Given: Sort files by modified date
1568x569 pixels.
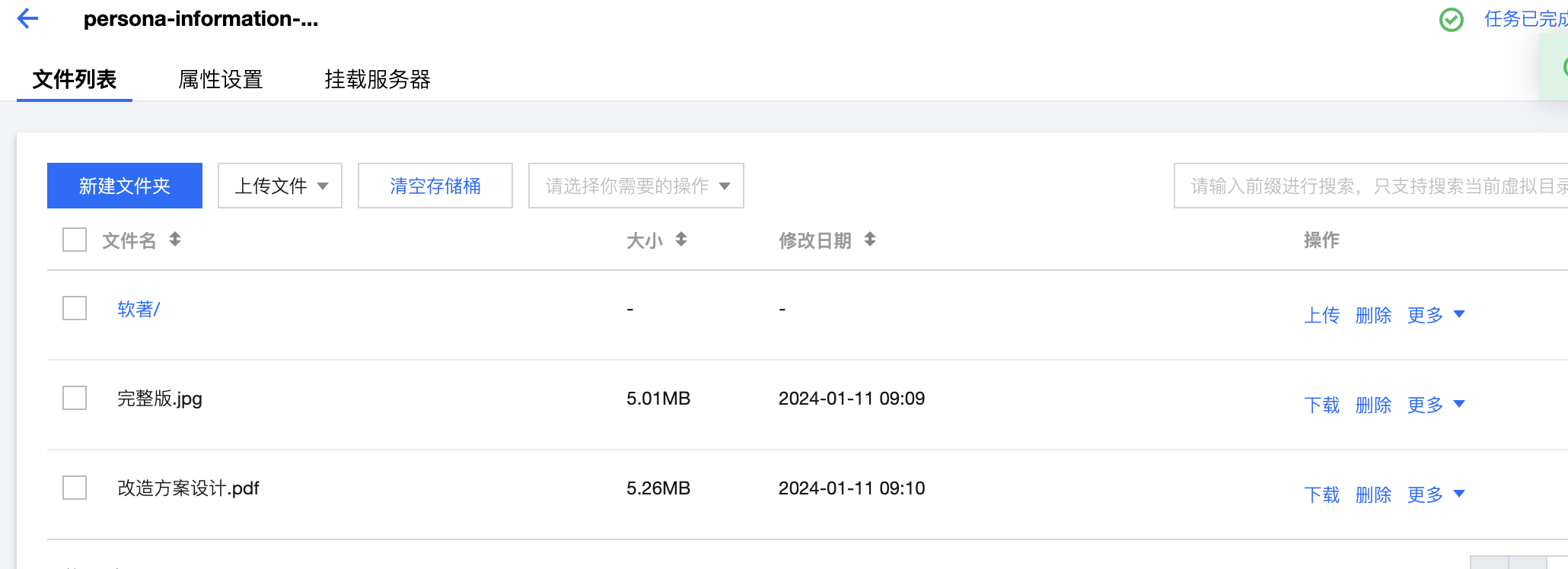Looking at the screenshot, I should tap(870, 240).
